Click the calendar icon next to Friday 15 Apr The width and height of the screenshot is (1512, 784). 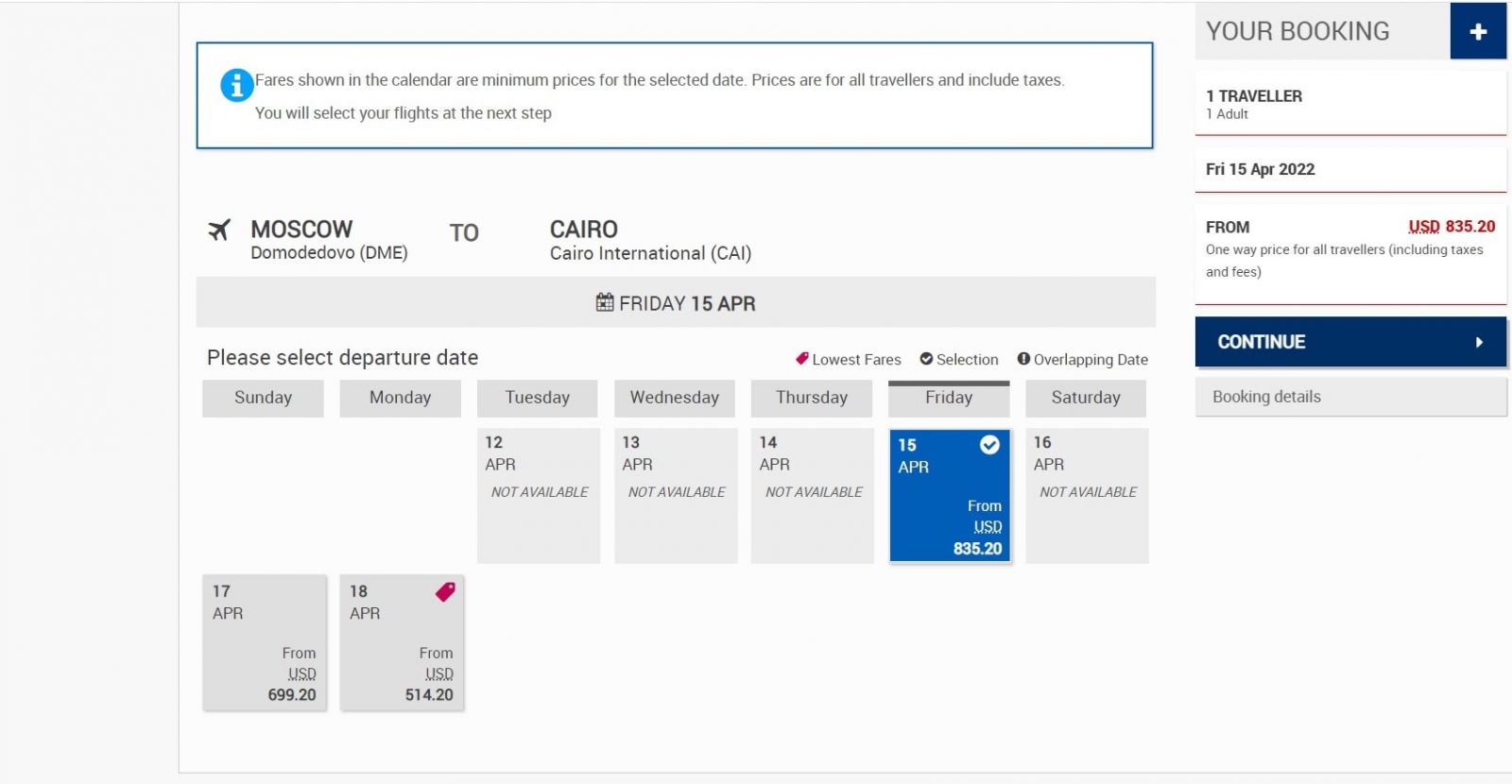[605, 302]
